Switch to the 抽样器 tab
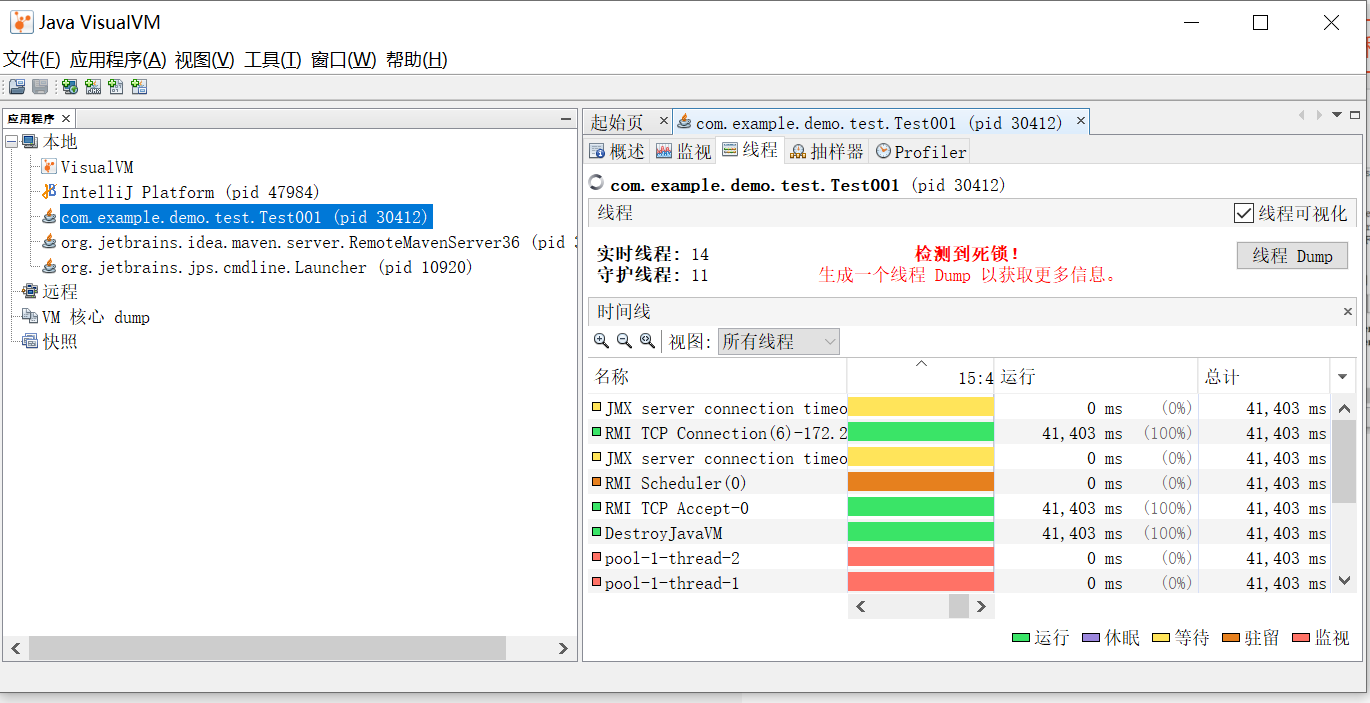Screen dimensions: 1370x703 click(827, 151)
